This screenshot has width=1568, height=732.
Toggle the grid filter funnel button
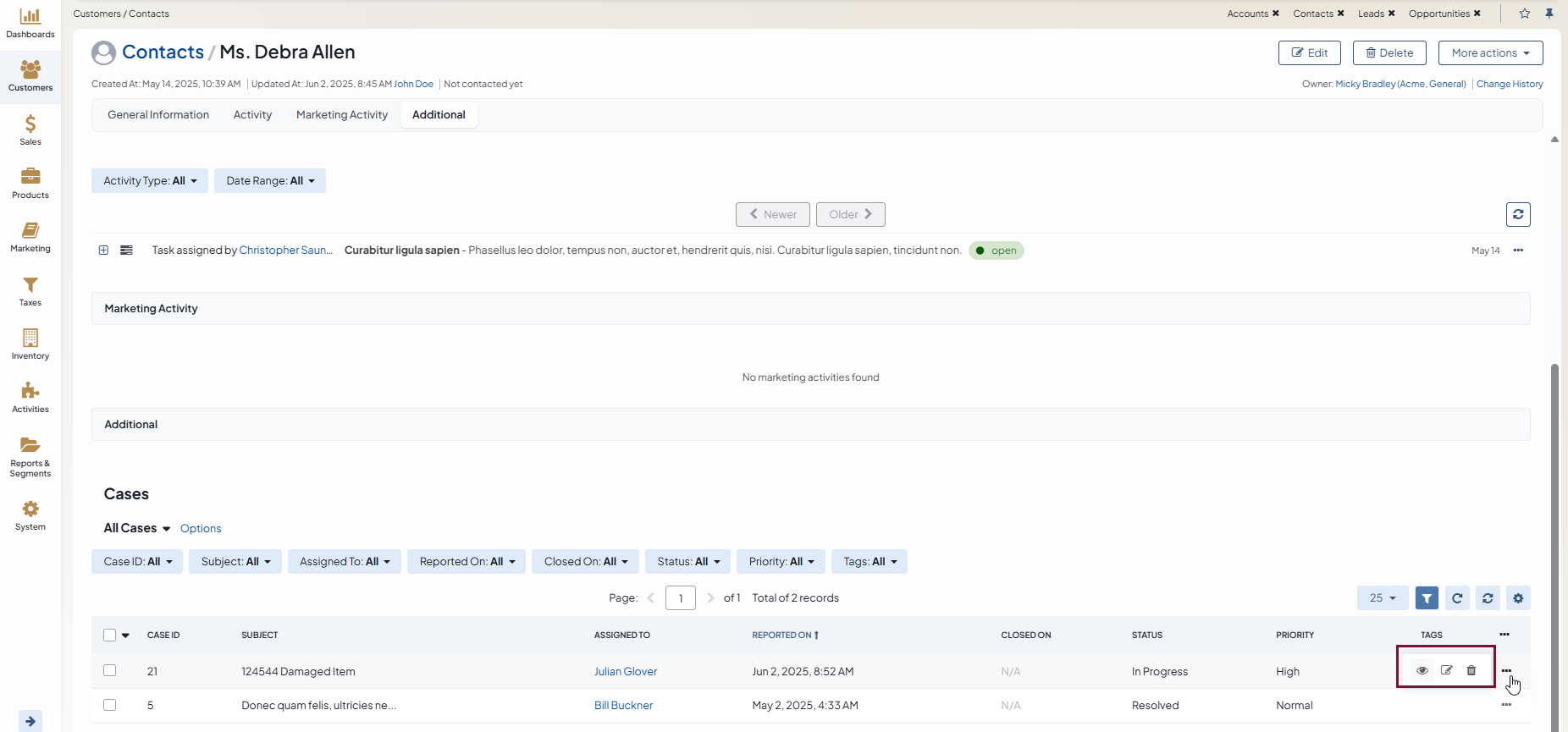coord(1427,598)
